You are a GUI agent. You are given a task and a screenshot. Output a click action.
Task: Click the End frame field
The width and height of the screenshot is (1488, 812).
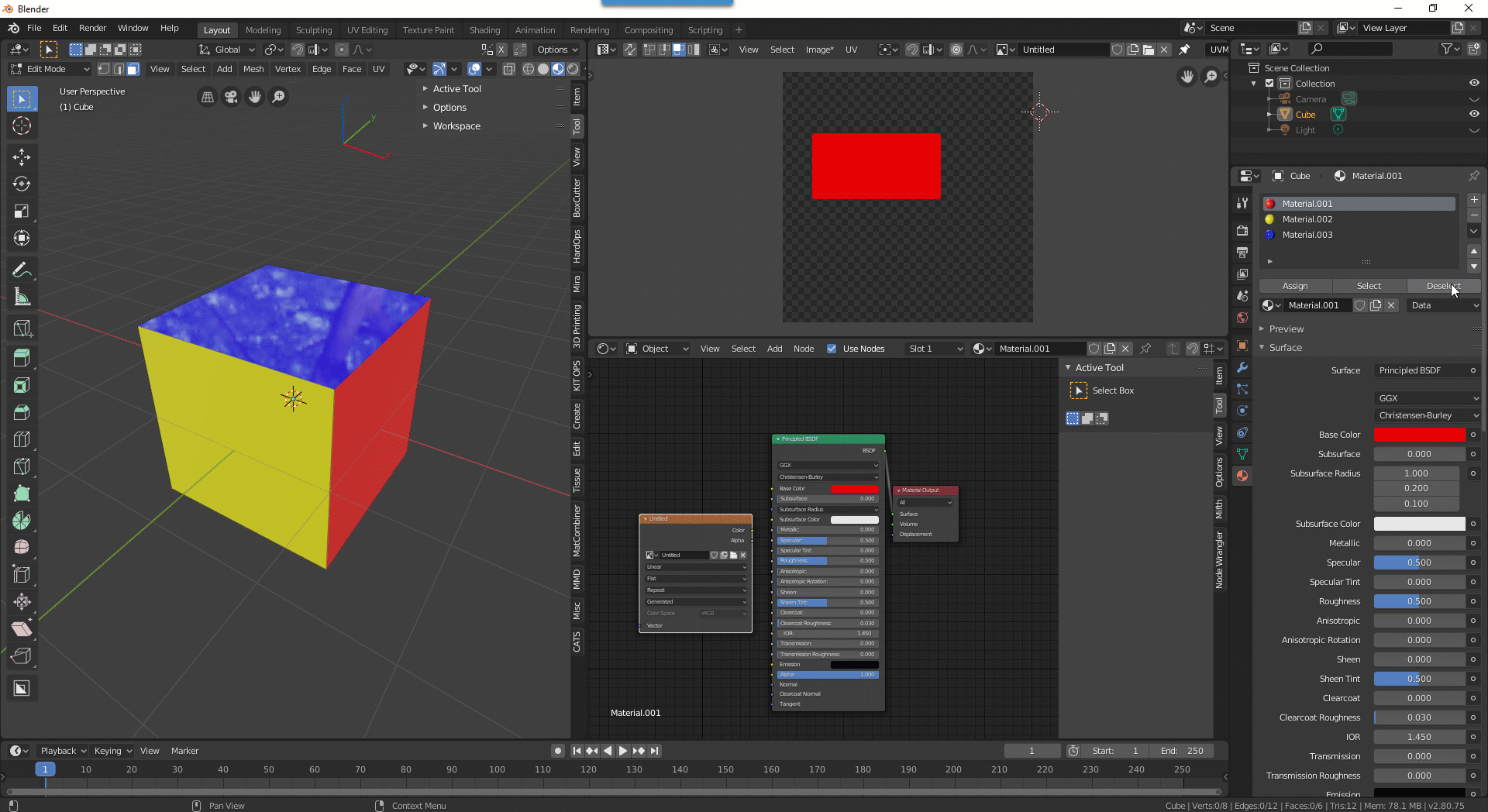click(1182, 751)
